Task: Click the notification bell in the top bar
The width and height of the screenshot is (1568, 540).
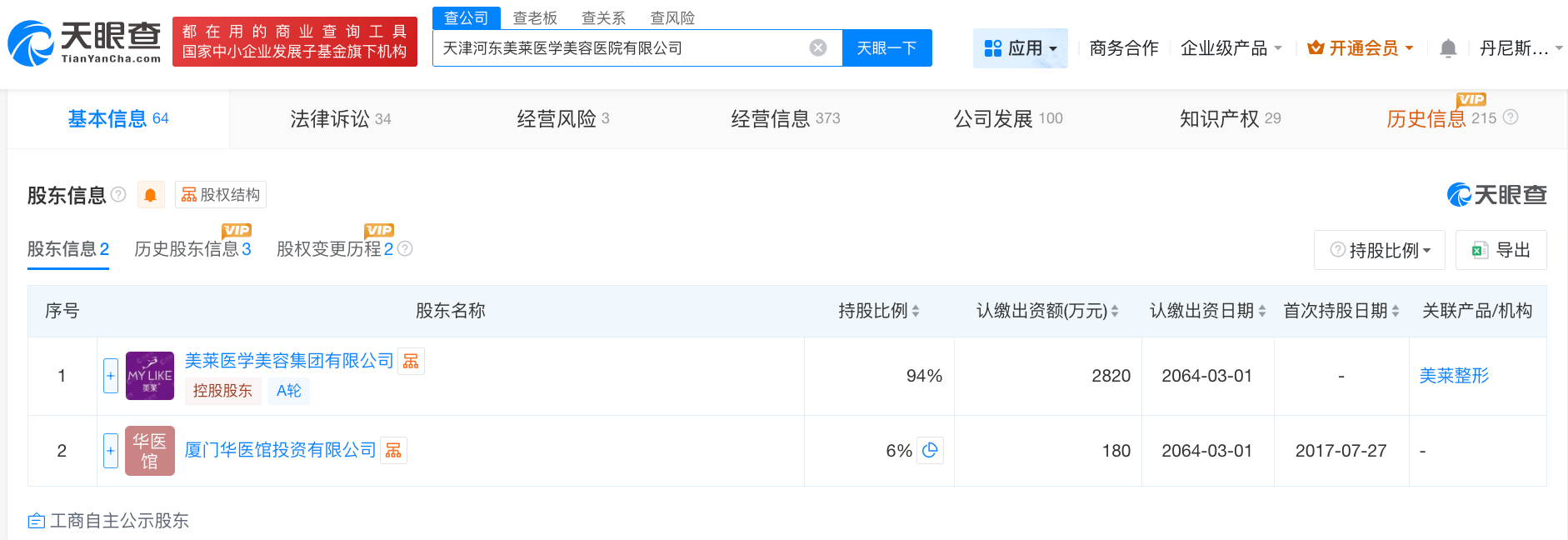Action: [x=1448, y=48]
